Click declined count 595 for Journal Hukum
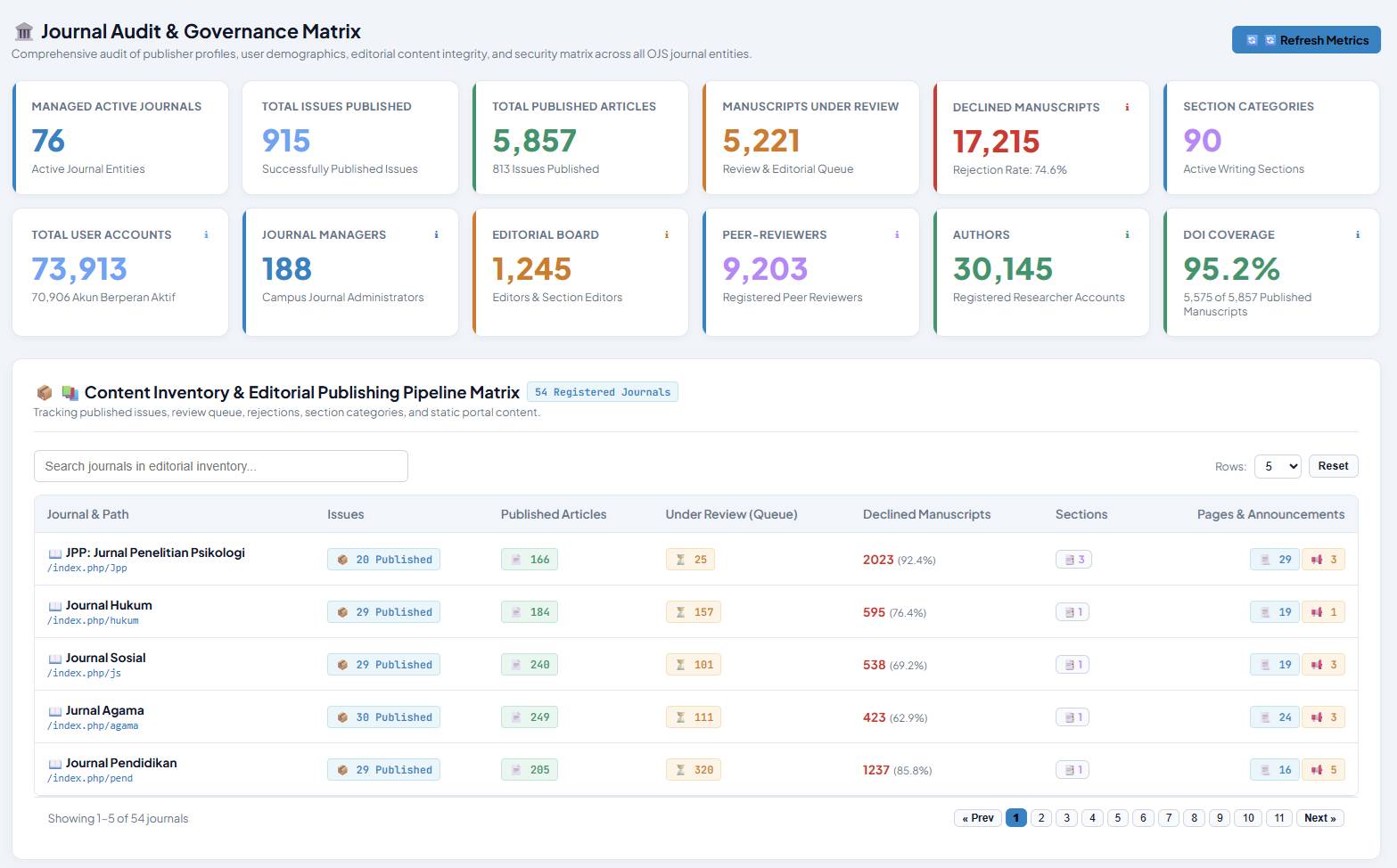 (x=874, y=612)
